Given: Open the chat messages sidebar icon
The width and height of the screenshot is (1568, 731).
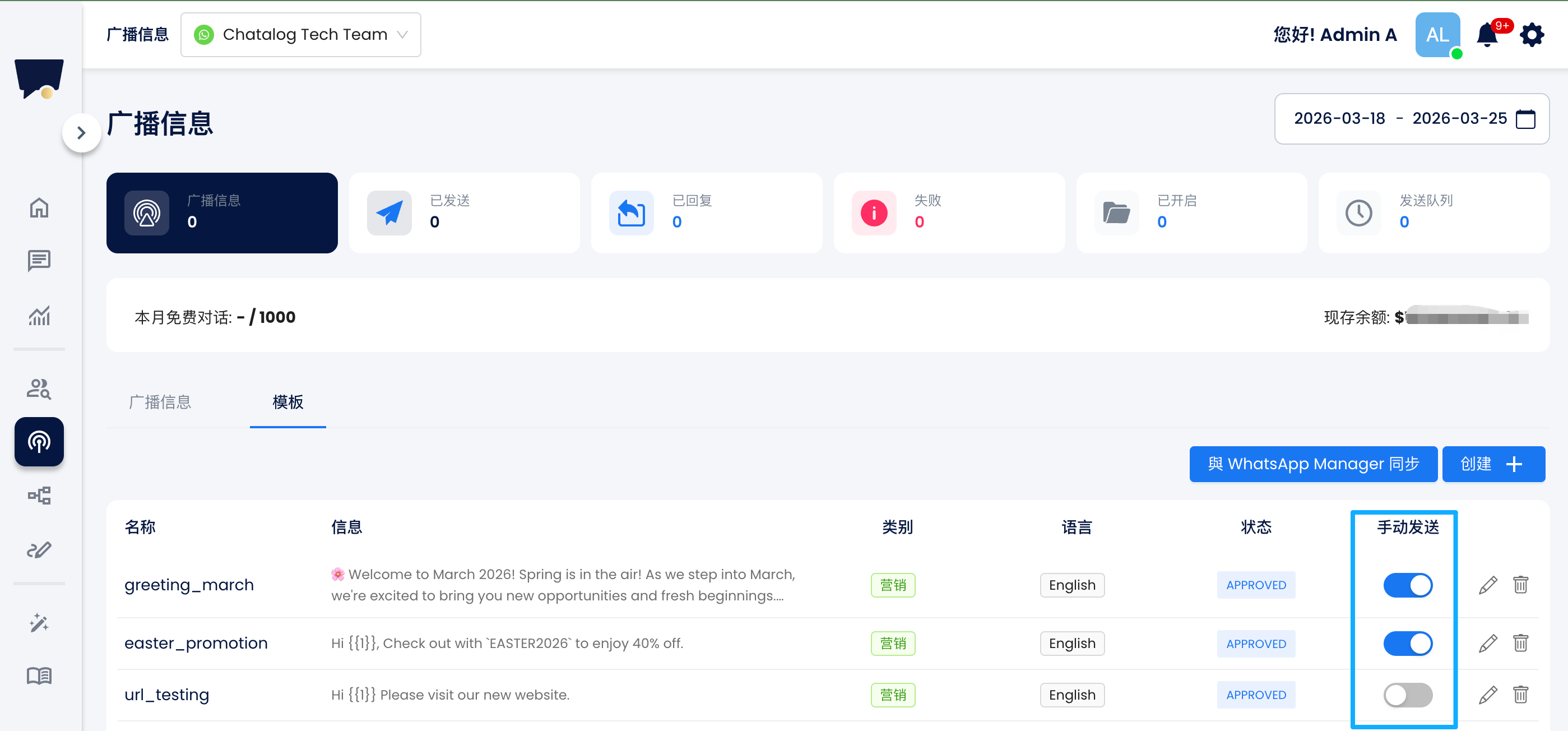Looking at the screenshot, I should (39, 261).
